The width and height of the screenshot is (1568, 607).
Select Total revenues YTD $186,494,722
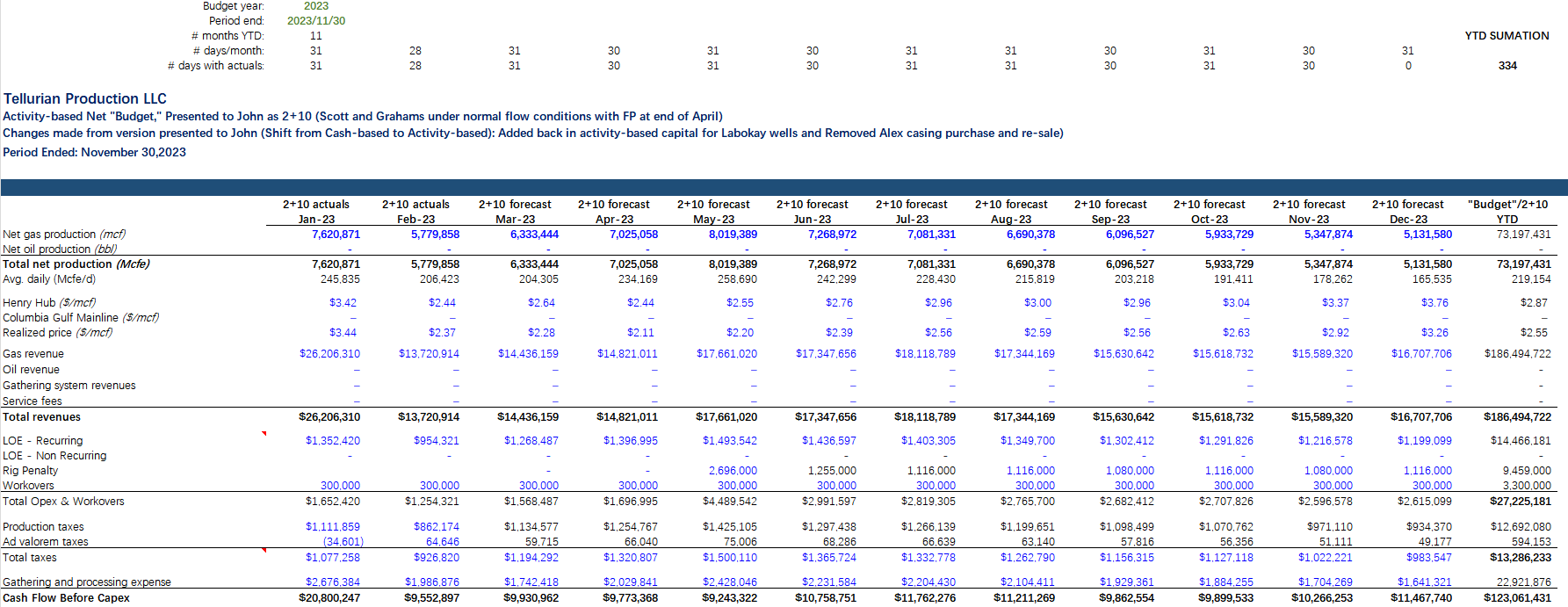[x=1517, y=417]
